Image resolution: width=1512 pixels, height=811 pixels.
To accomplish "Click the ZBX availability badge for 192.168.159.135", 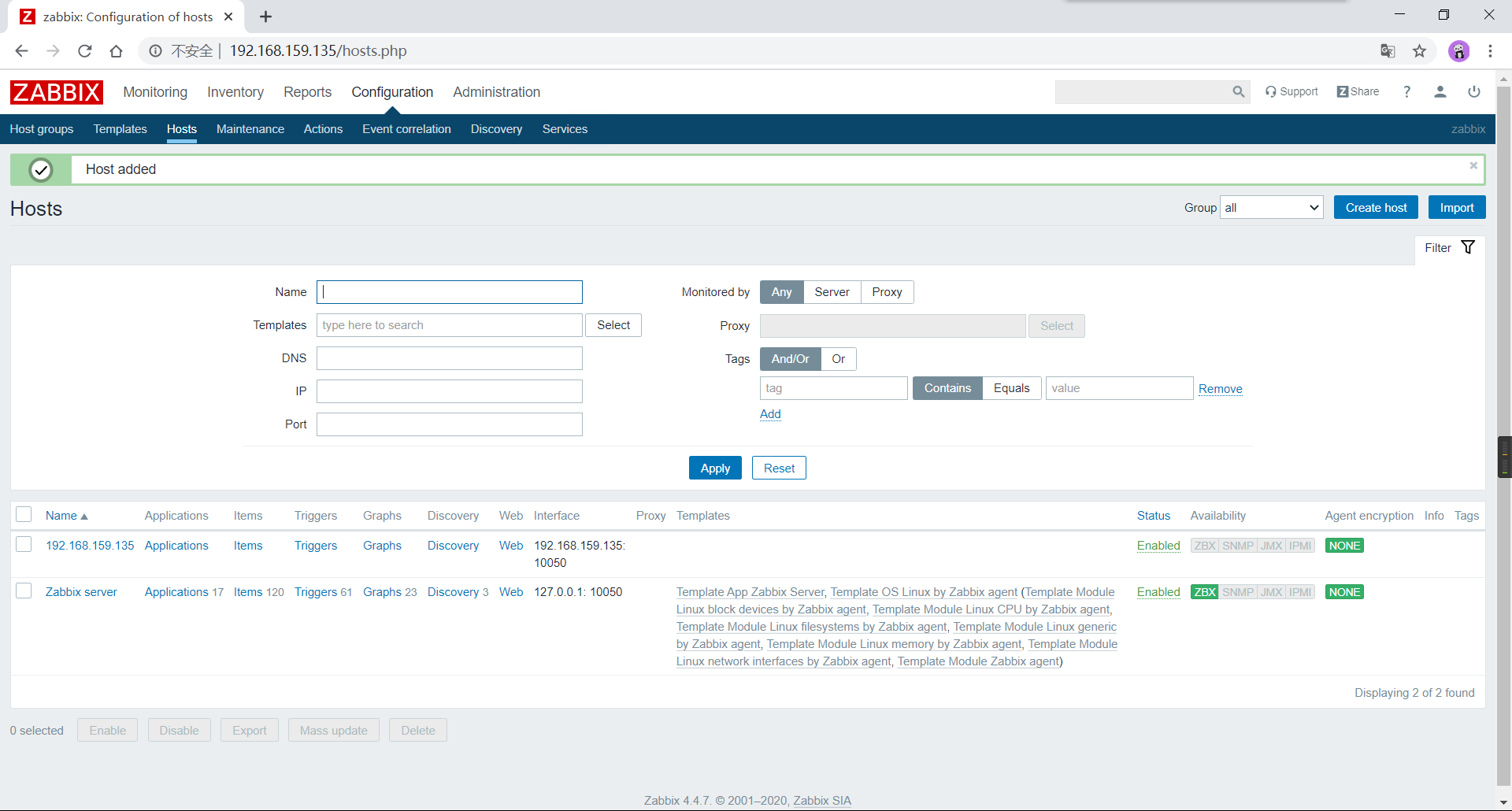I will 1205,546.
